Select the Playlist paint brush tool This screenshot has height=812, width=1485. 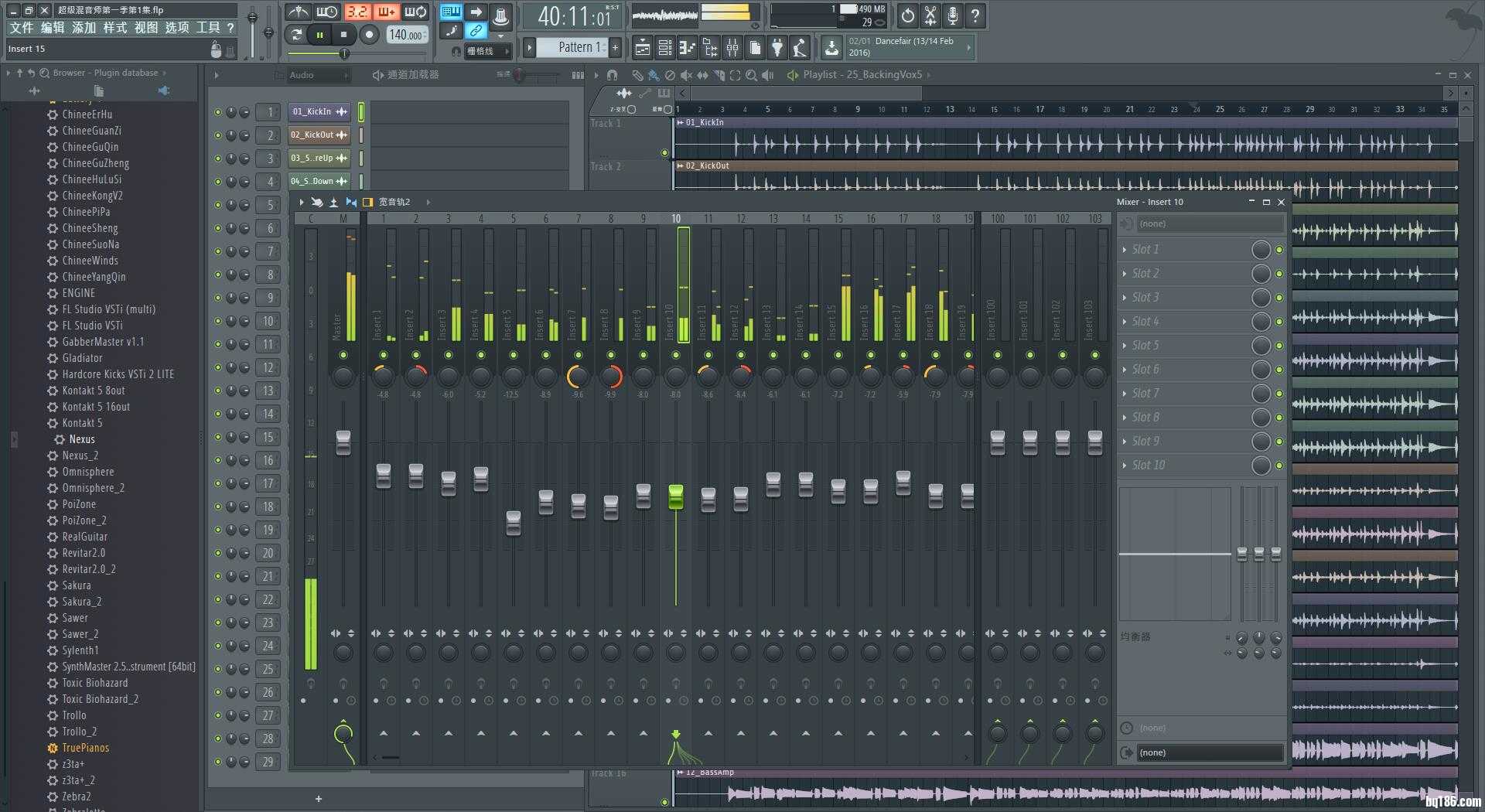pos(654,75)
